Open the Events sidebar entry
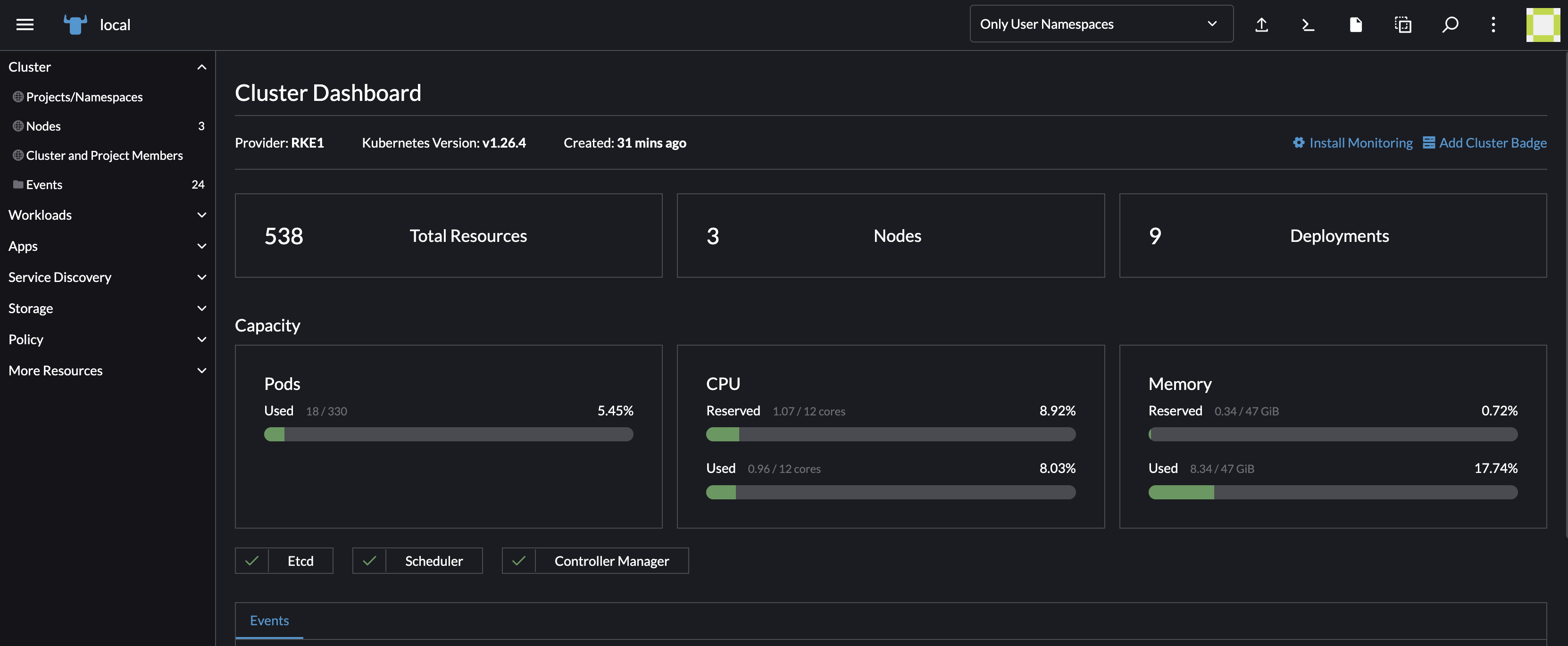 click(44, 184)
